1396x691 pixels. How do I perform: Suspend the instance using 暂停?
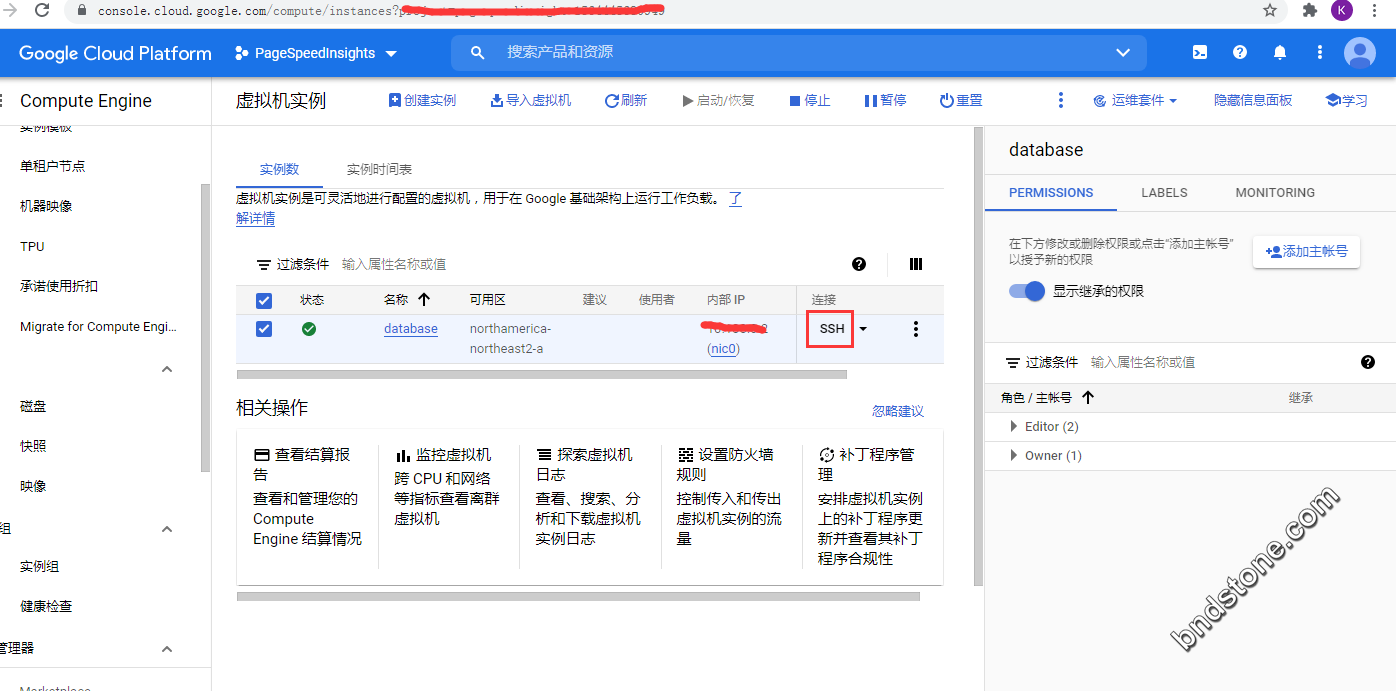tap(885, 101)
